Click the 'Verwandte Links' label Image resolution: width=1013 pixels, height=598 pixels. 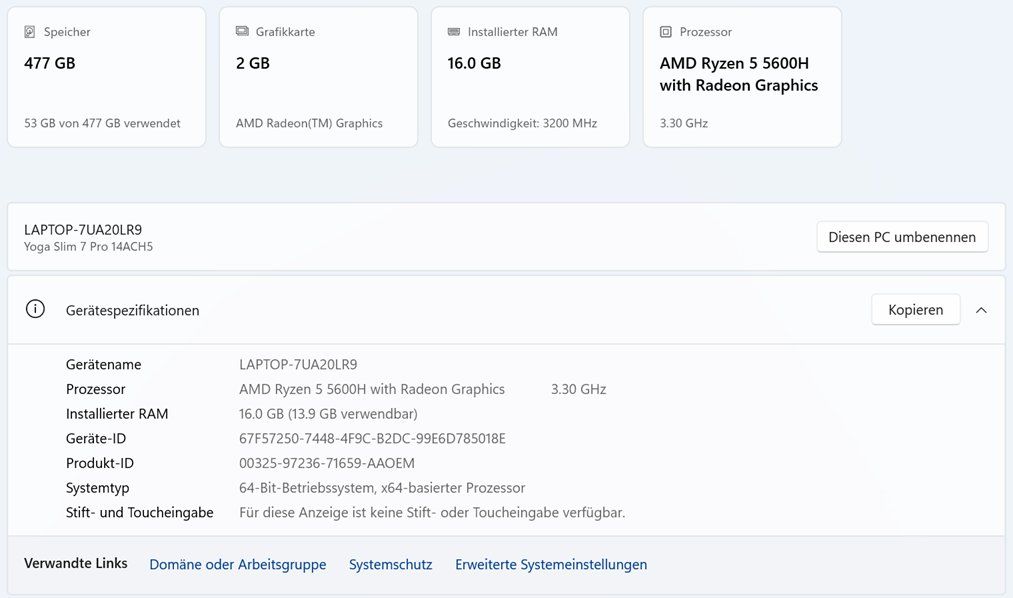pos(76,563)
